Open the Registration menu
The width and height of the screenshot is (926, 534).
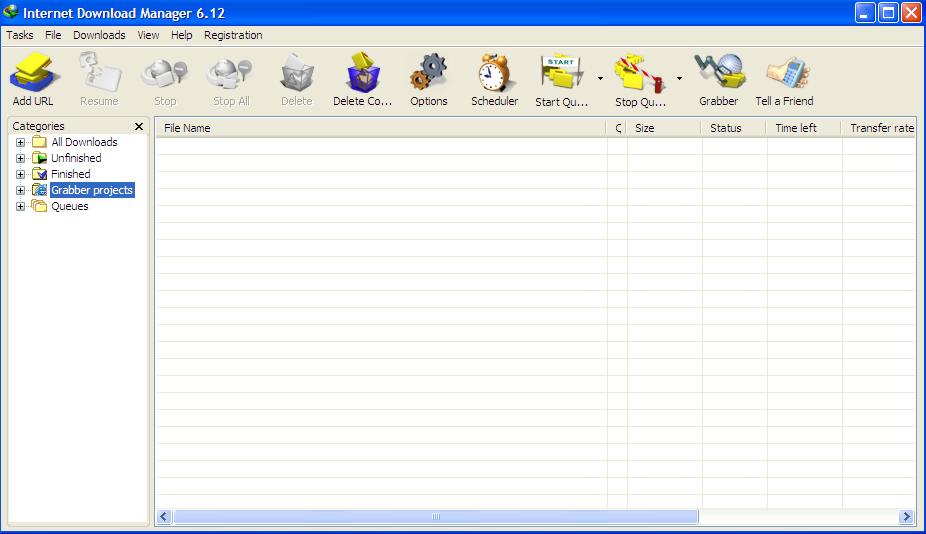coord(233,35)
